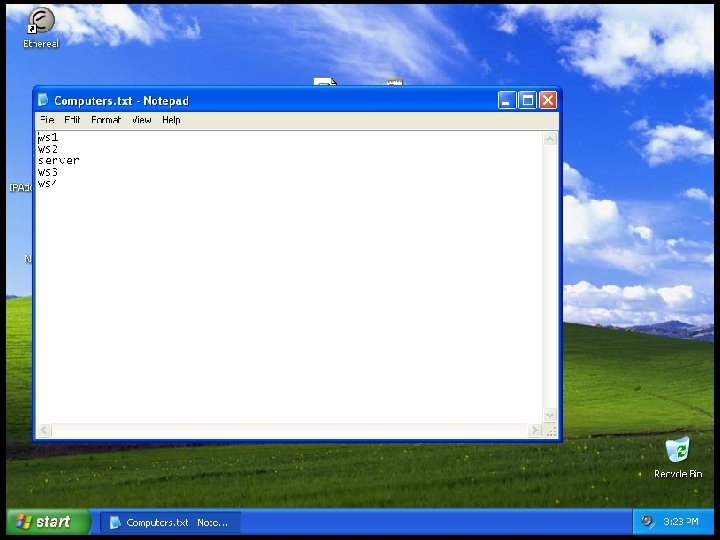Click the vertical scrollbar down arrow
Screen dimensions: 720x540
click(x=550, y=415)
